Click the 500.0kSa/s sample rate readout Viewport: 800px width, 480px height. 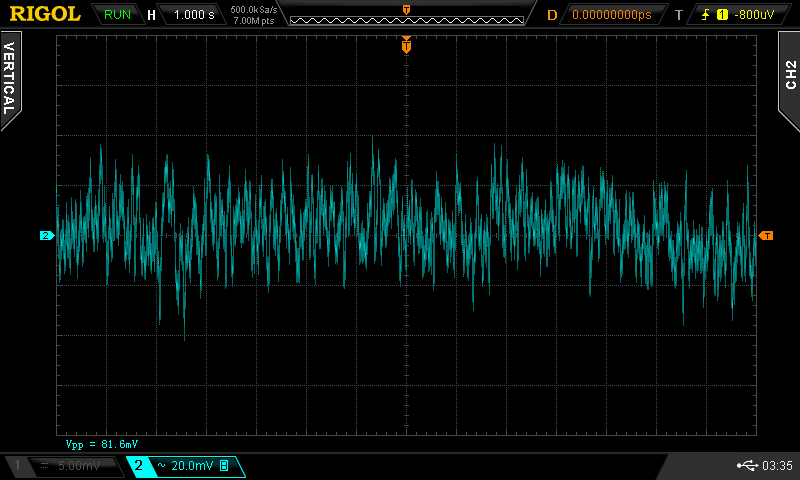point(254,10)
